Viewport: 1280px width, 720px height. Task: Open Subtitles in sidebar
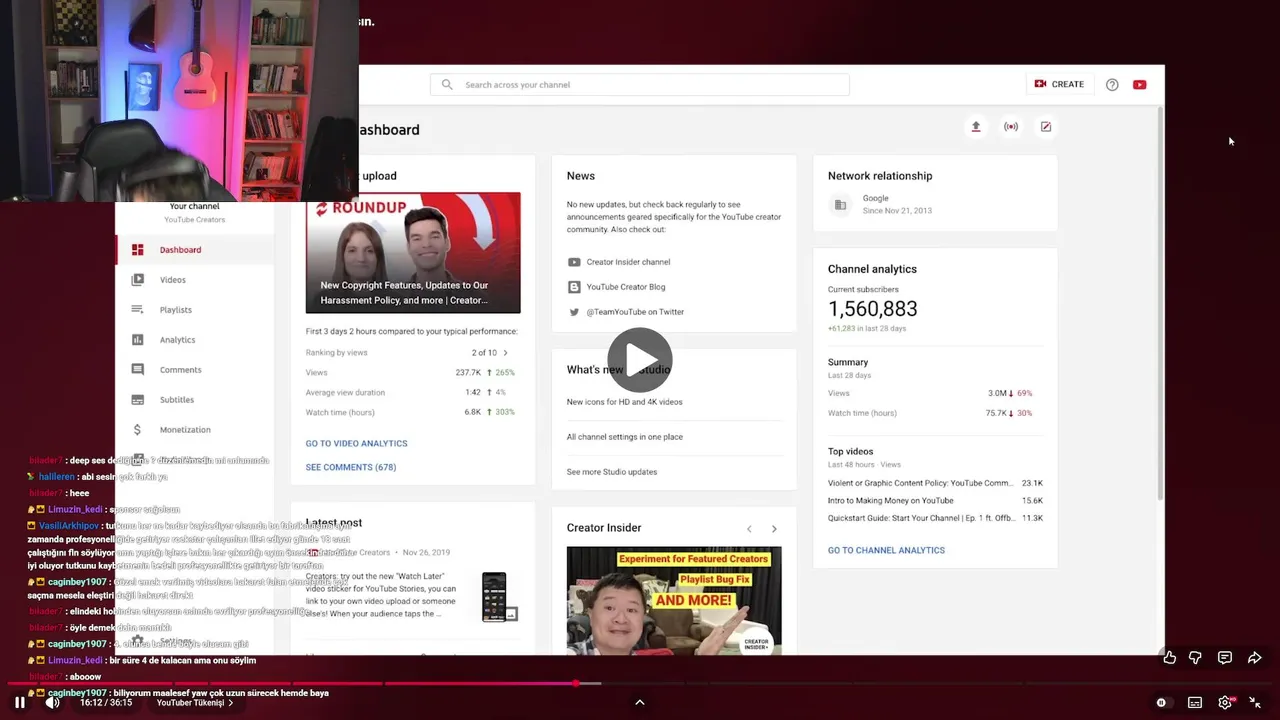coord(195,400)
